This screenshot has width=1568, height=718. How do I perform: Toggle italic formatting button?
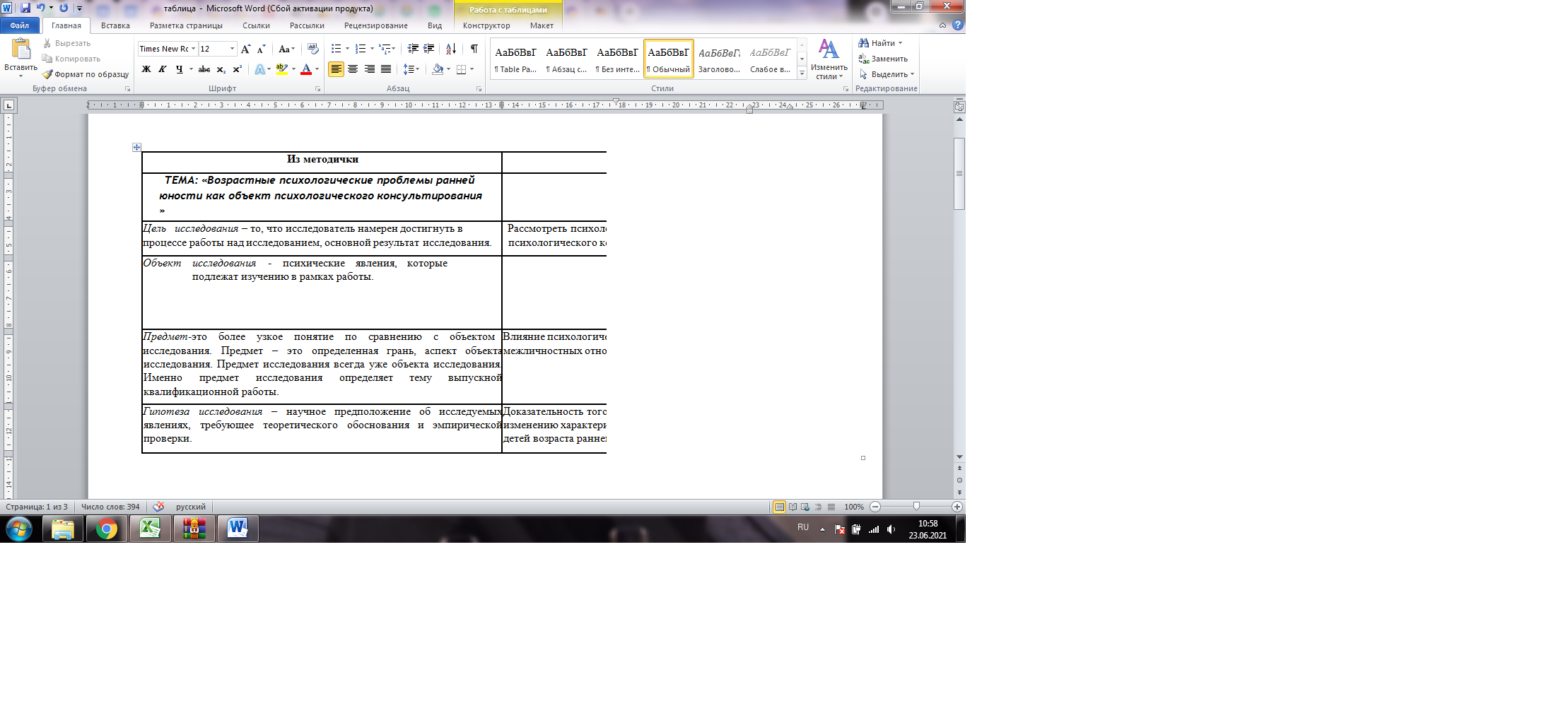[163, 69]
